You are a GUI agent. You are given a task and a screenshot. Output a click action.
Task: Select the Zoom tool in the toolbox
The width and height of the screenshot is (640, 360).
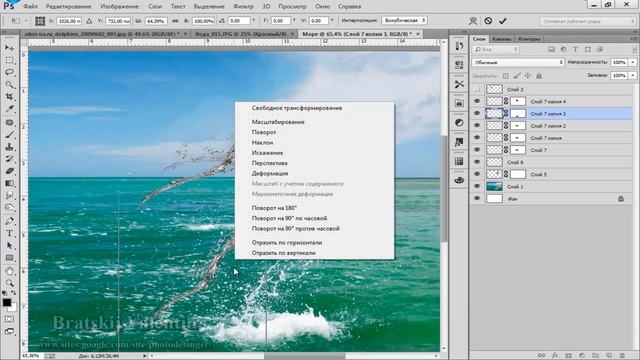(9, 283)
